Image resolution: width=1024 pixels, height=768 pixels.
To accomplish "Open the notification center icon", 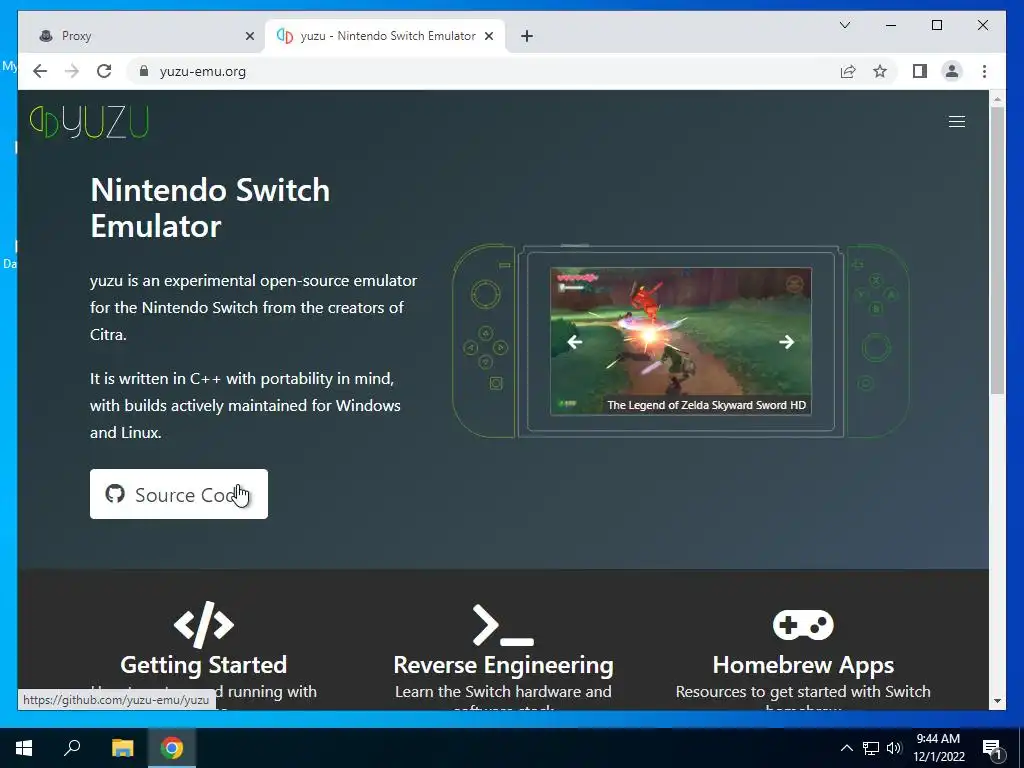I will (x=993, y=749).
